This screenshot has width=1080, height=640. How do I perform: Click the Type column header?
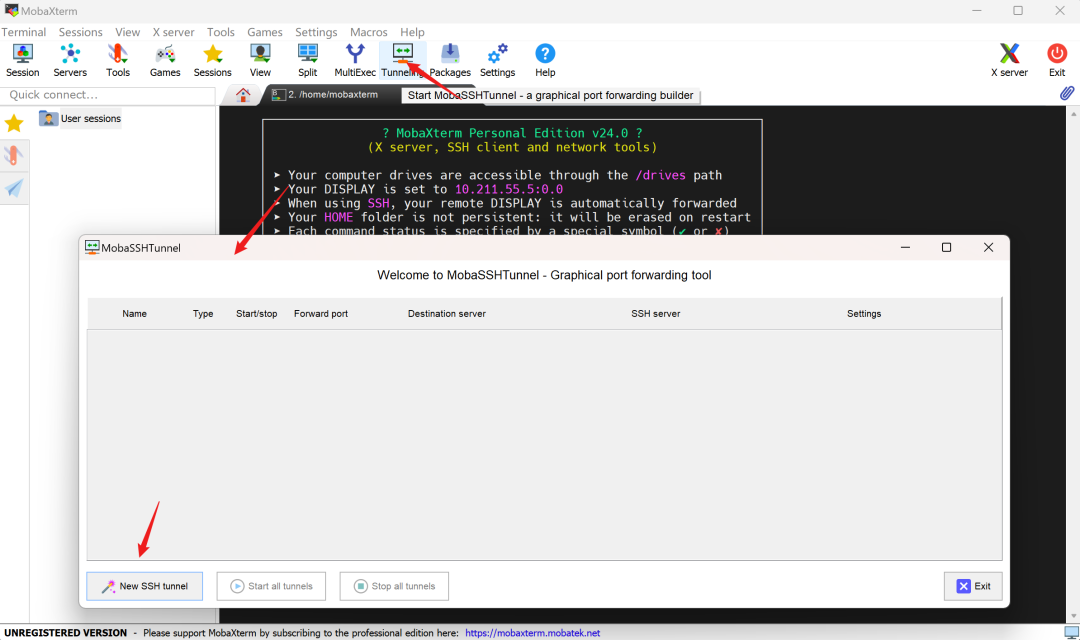[x=202, y=313]
